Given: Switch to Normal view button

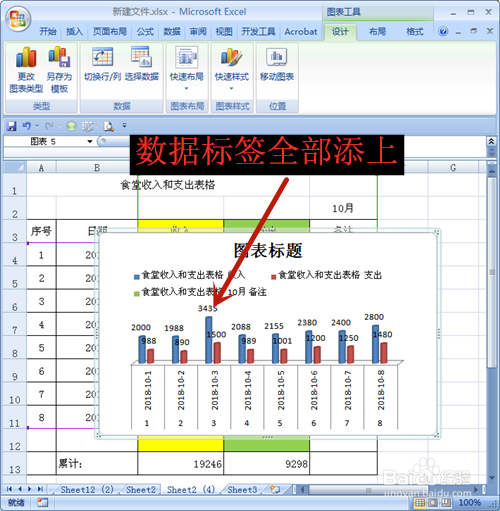Looking at the screenshot, I should pos(420,502).
